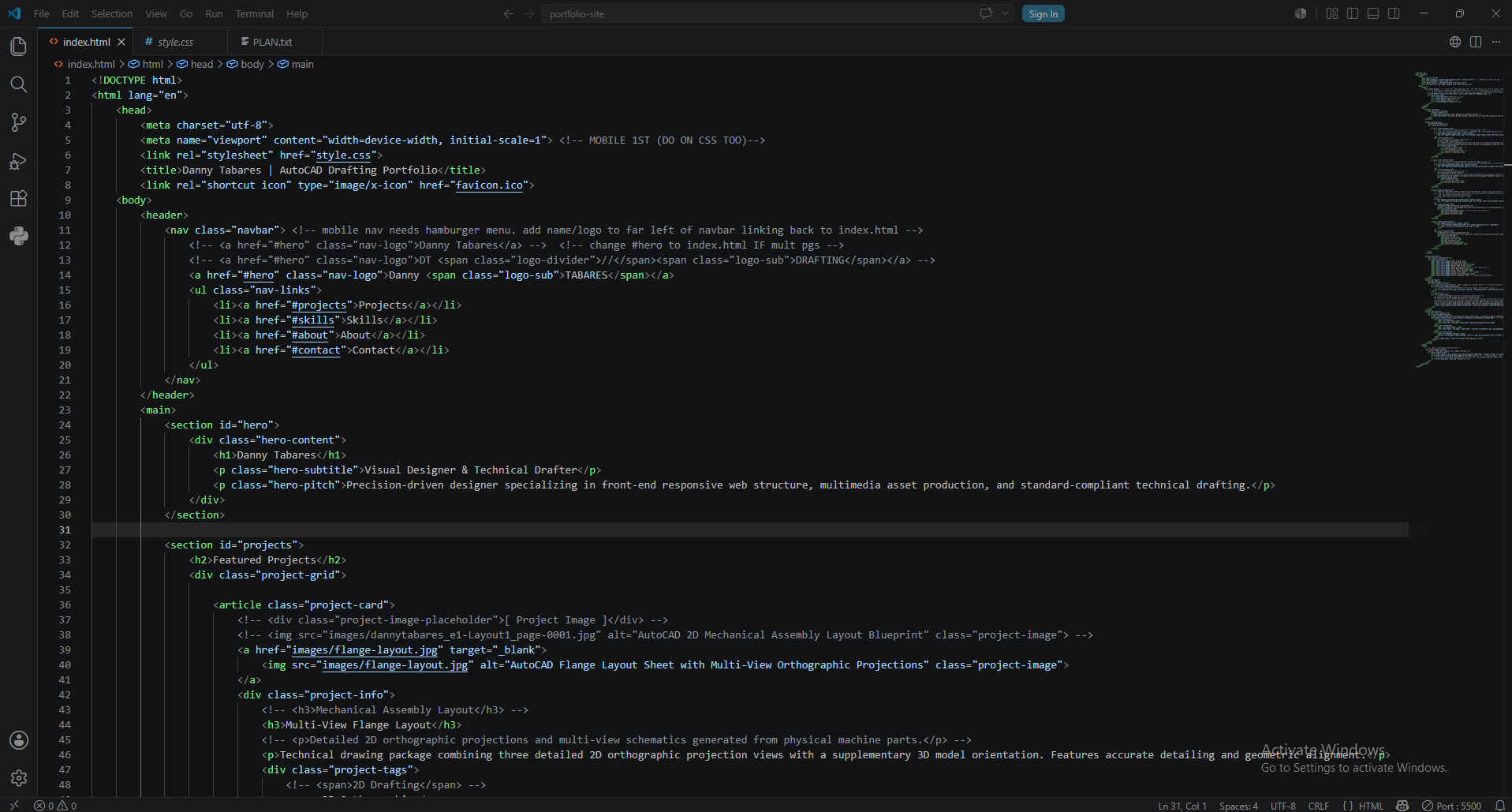Open the Help menu
Screen dimensions: 1512x812
(297, 13)
